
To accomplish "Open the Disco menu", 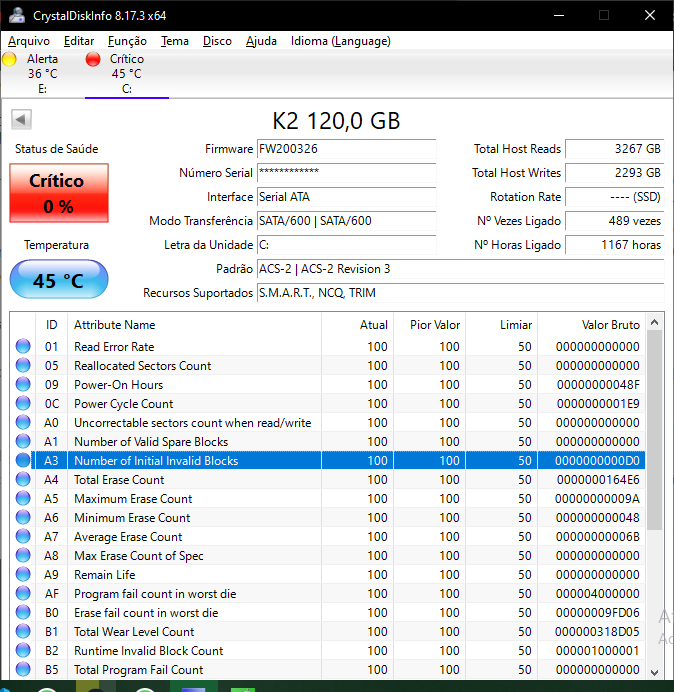I will [217, 41].
